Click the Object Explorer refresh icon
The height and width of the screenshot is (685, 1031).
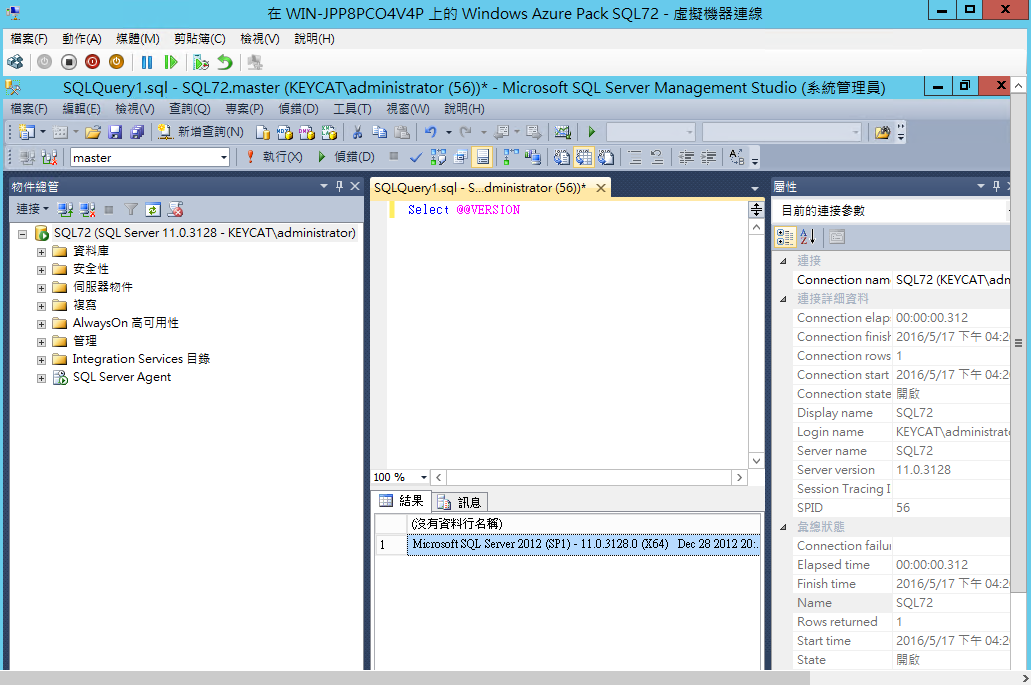coord(153,210)
